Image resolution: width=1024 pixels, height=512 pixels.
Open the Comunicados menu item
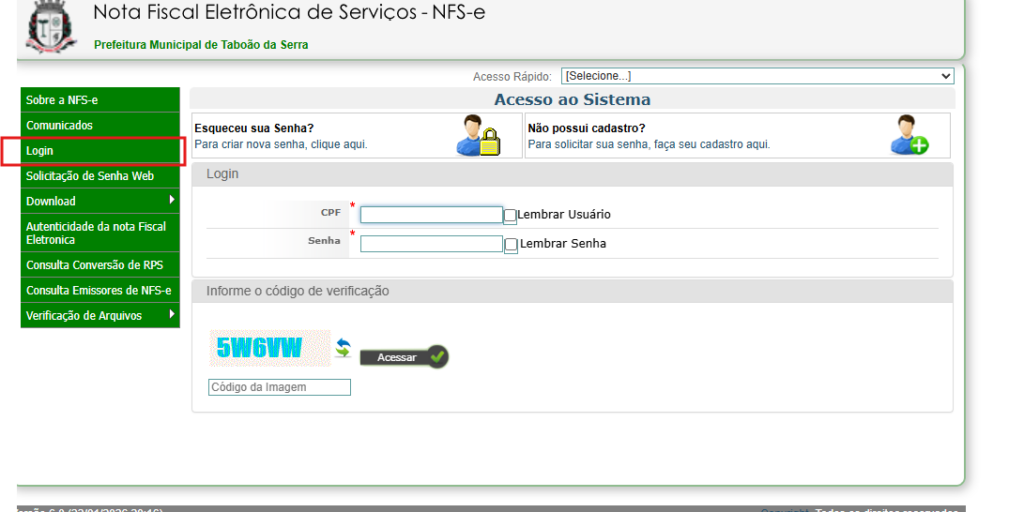59,125
